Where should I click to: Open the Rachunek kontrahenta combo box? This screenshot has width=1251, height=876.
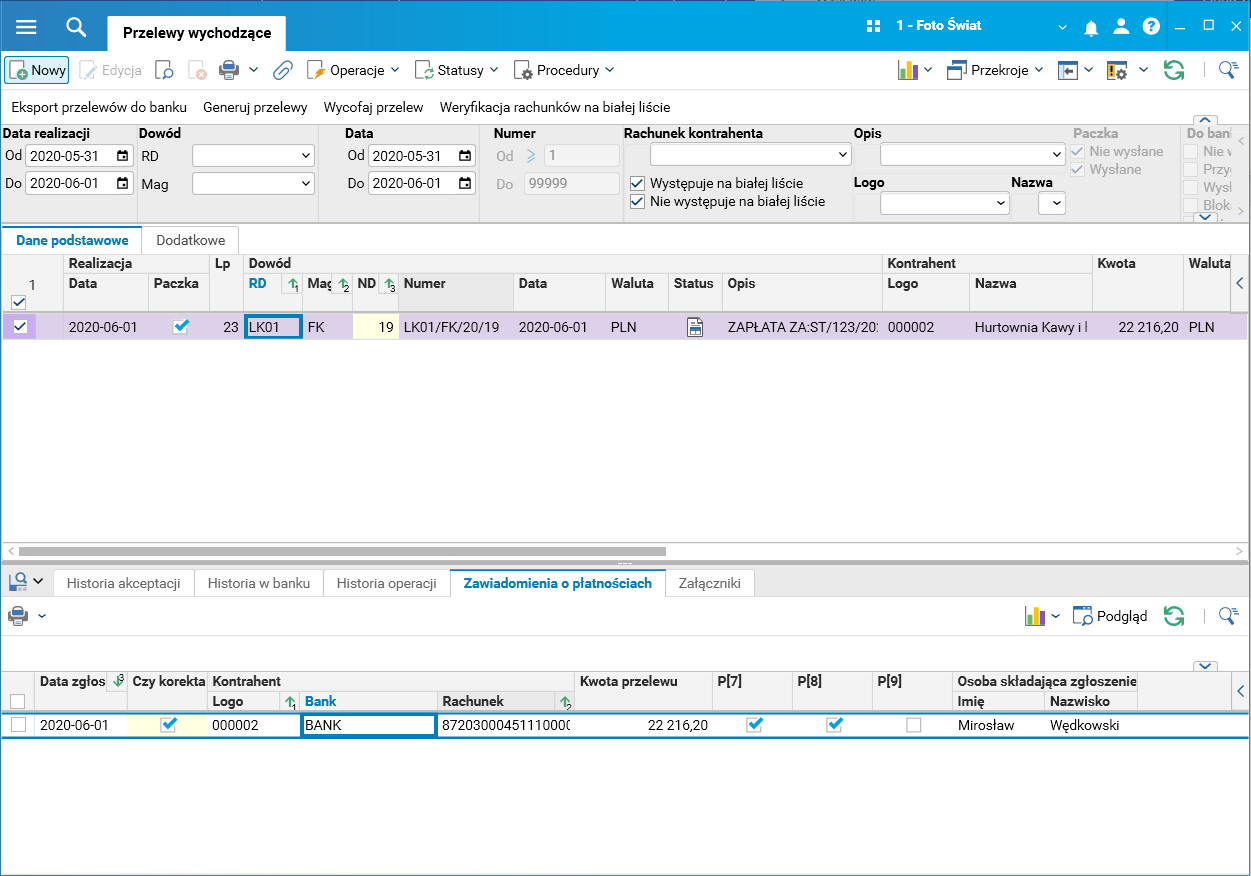(x=750, y=155)
